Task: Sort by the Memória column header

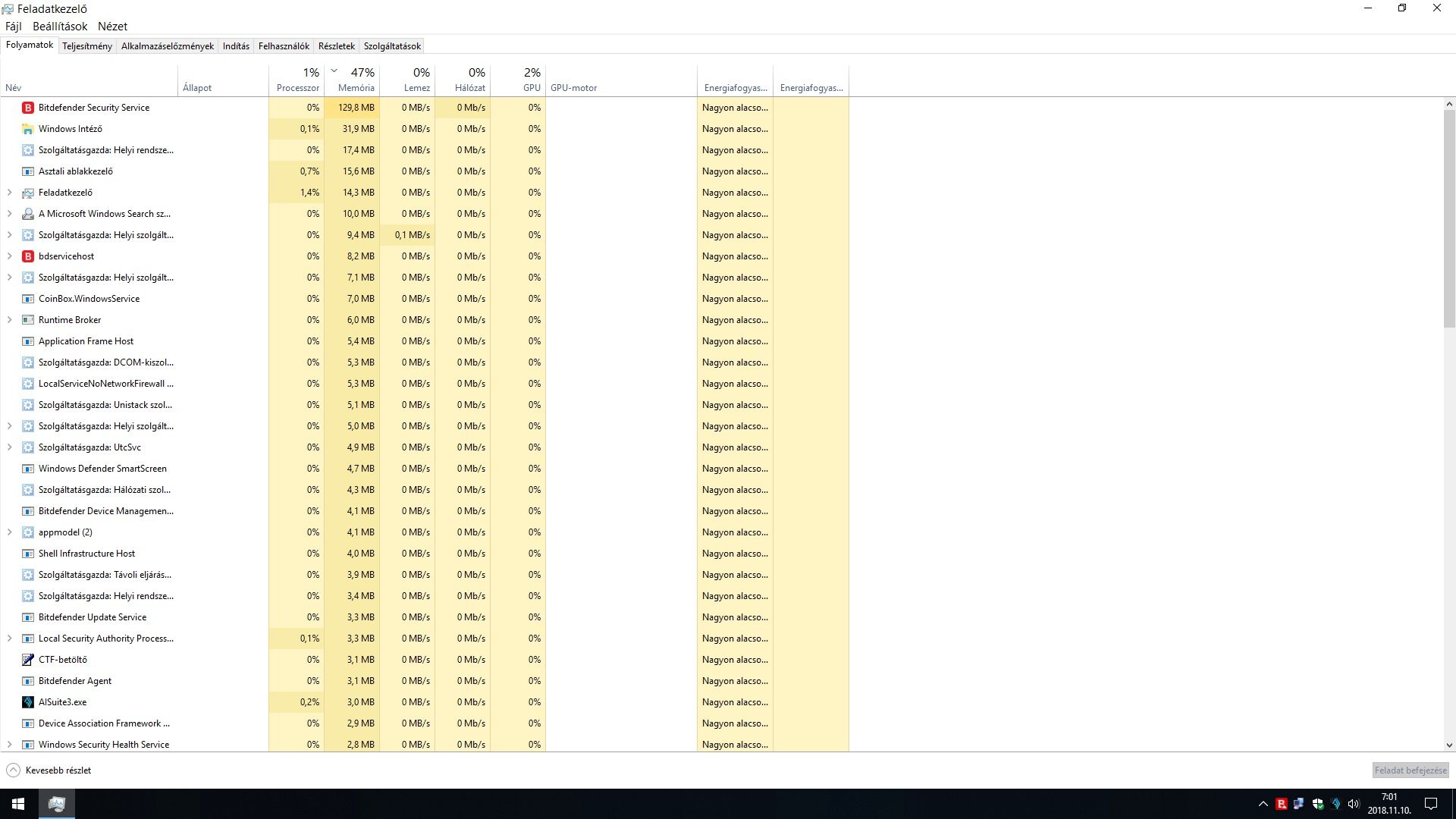Action: coord(352,81)
